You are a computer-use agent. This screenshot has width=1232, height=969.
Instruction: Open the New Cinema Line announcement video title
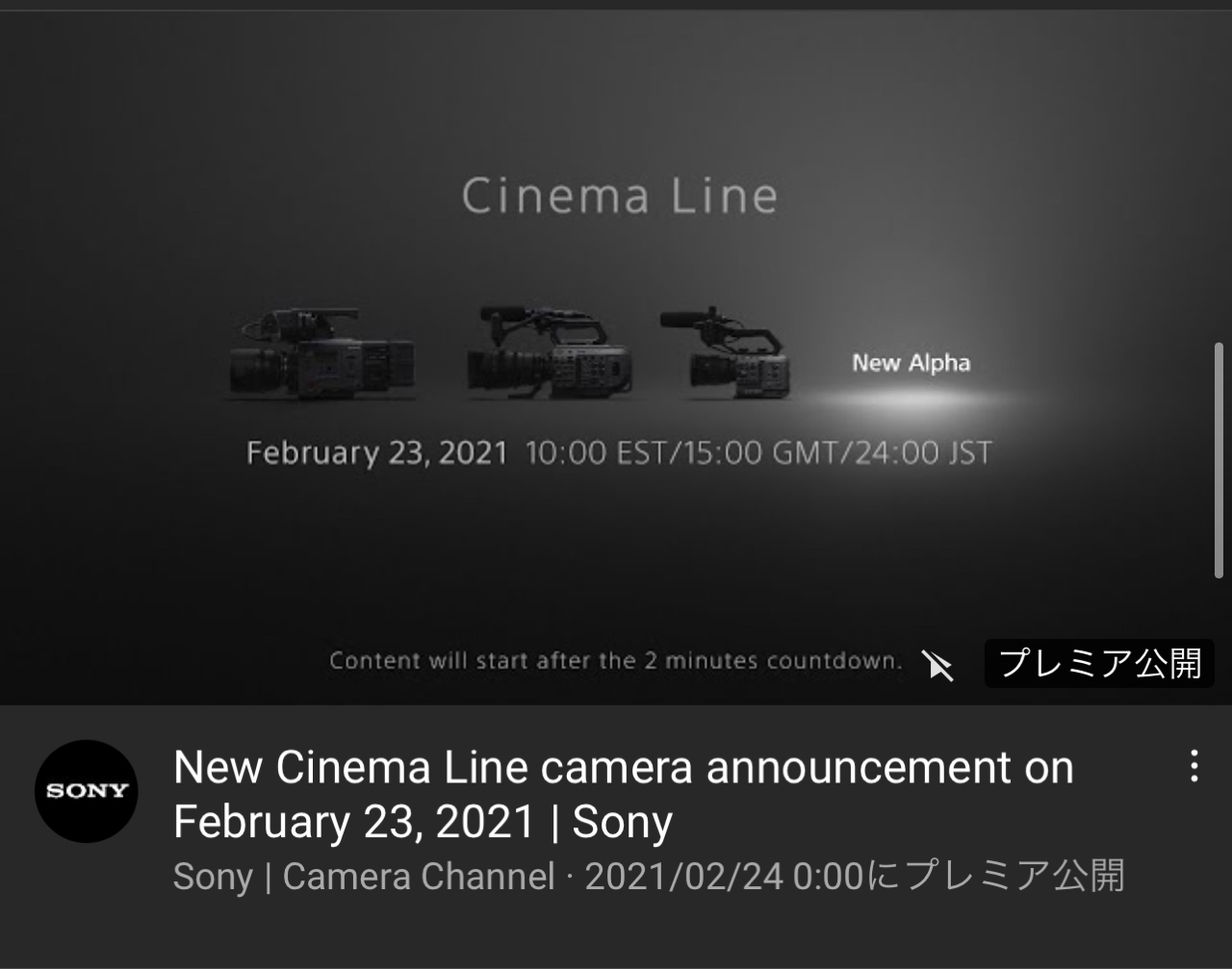[x=623, y=795]
